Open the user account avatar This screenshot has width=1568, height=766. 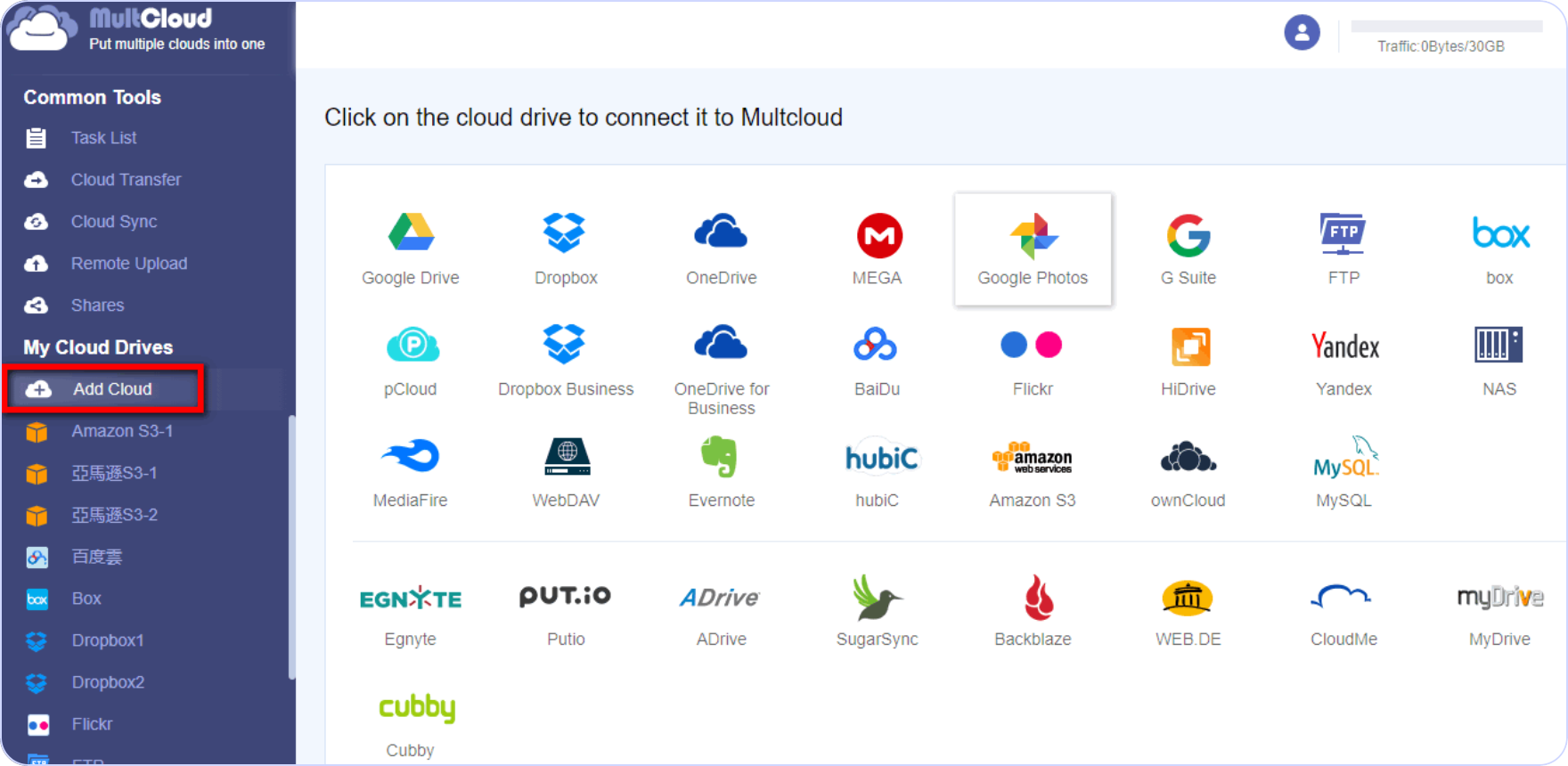pos(1302,33)
